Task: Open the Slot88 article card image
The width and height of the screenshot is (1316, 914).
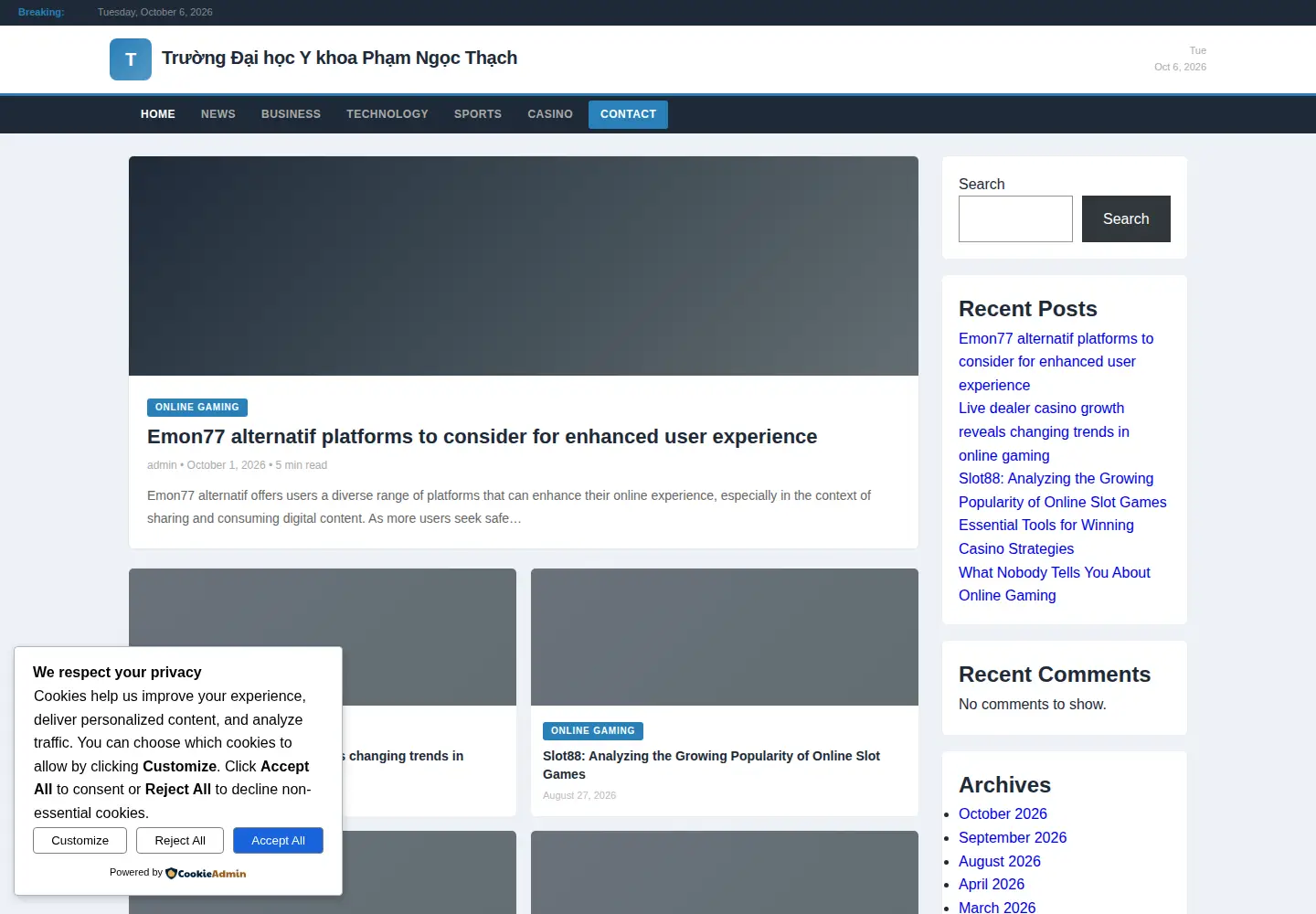Action: (x=725, y=637)
